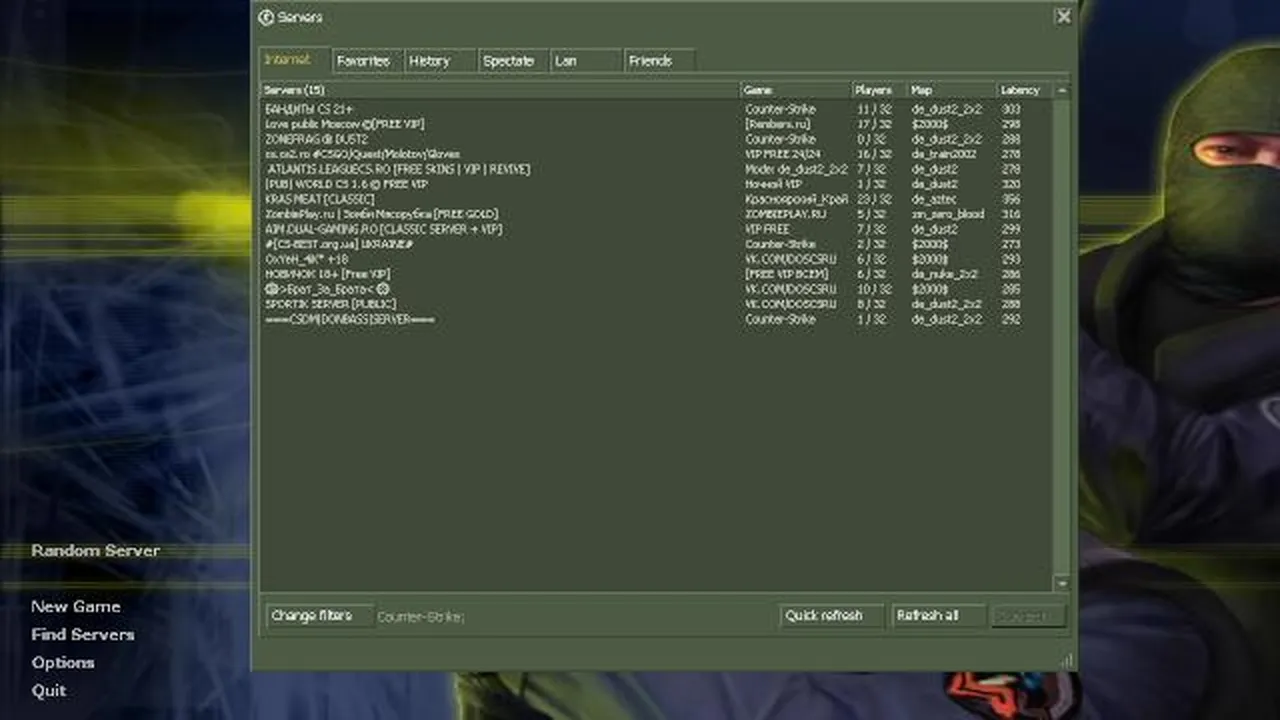1280x720 pixels.
Task: Click the de_train2002 map cell
Action: click(x=943, y=154)
